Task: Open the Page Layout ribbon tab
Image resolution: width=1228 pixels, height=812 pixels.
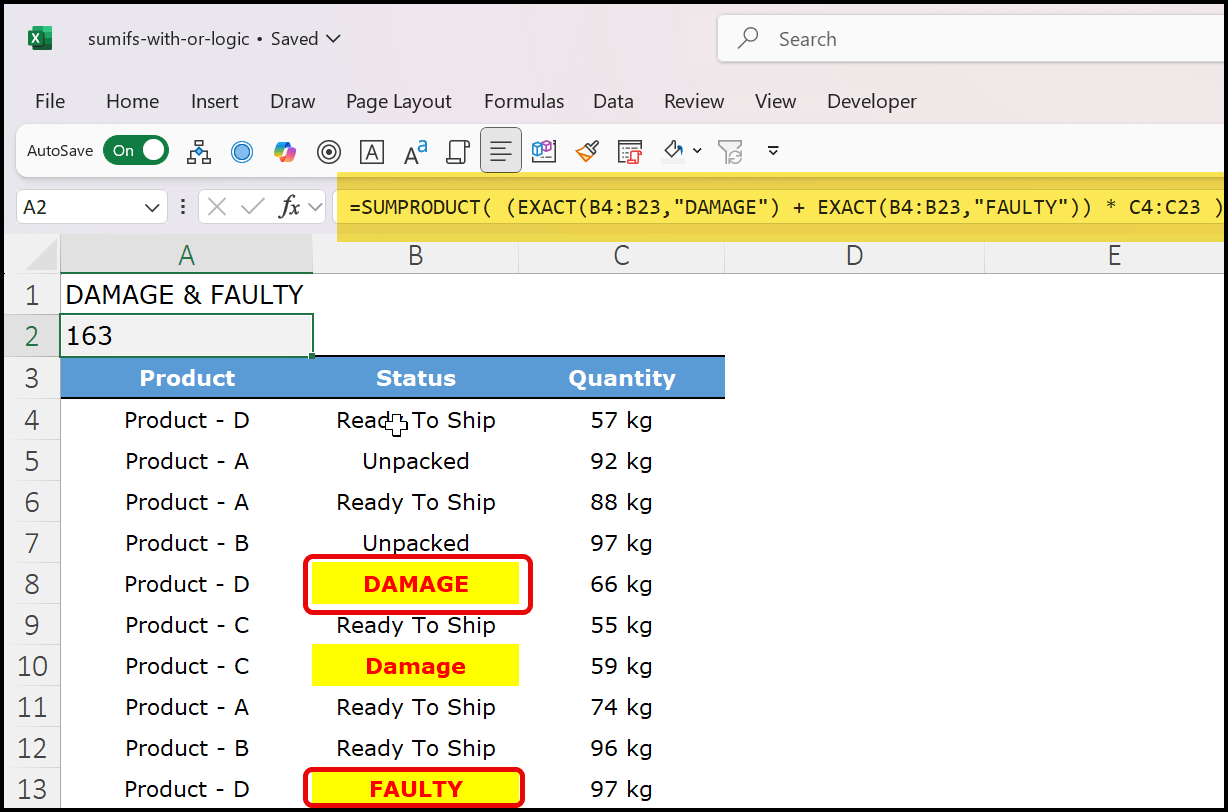Action: click(398, 101)
